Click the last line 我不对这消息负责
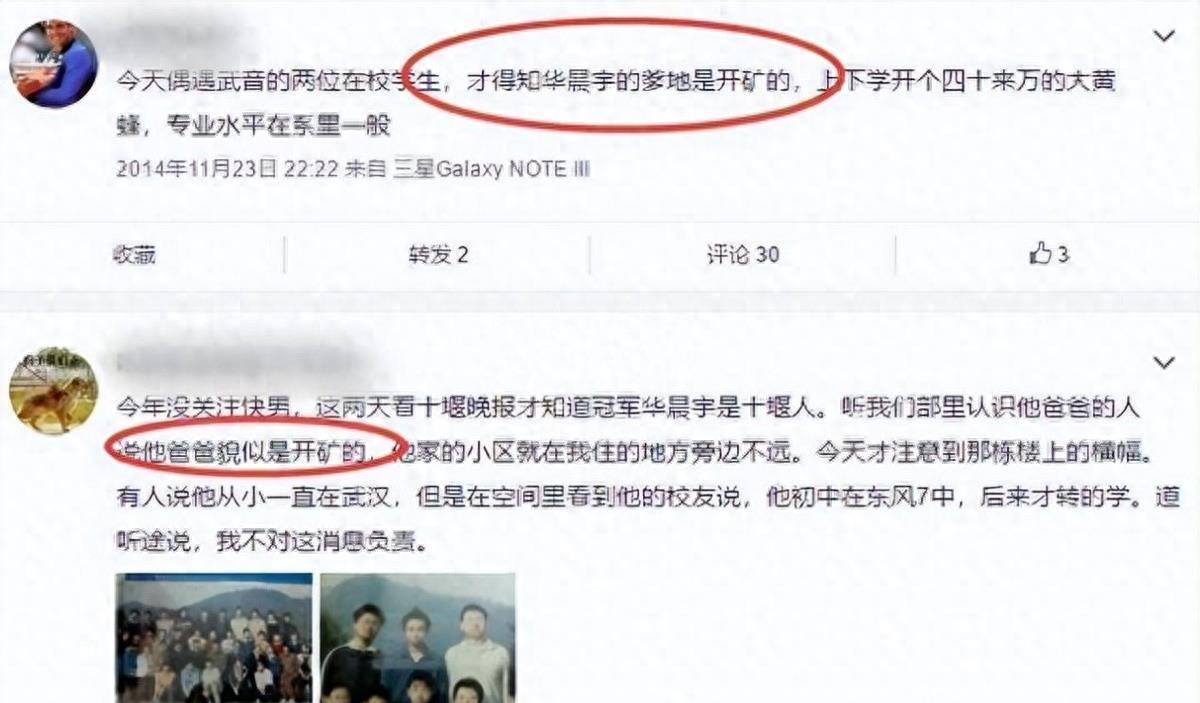This screenshot has width=1200, height=703. tap(342, 543)
